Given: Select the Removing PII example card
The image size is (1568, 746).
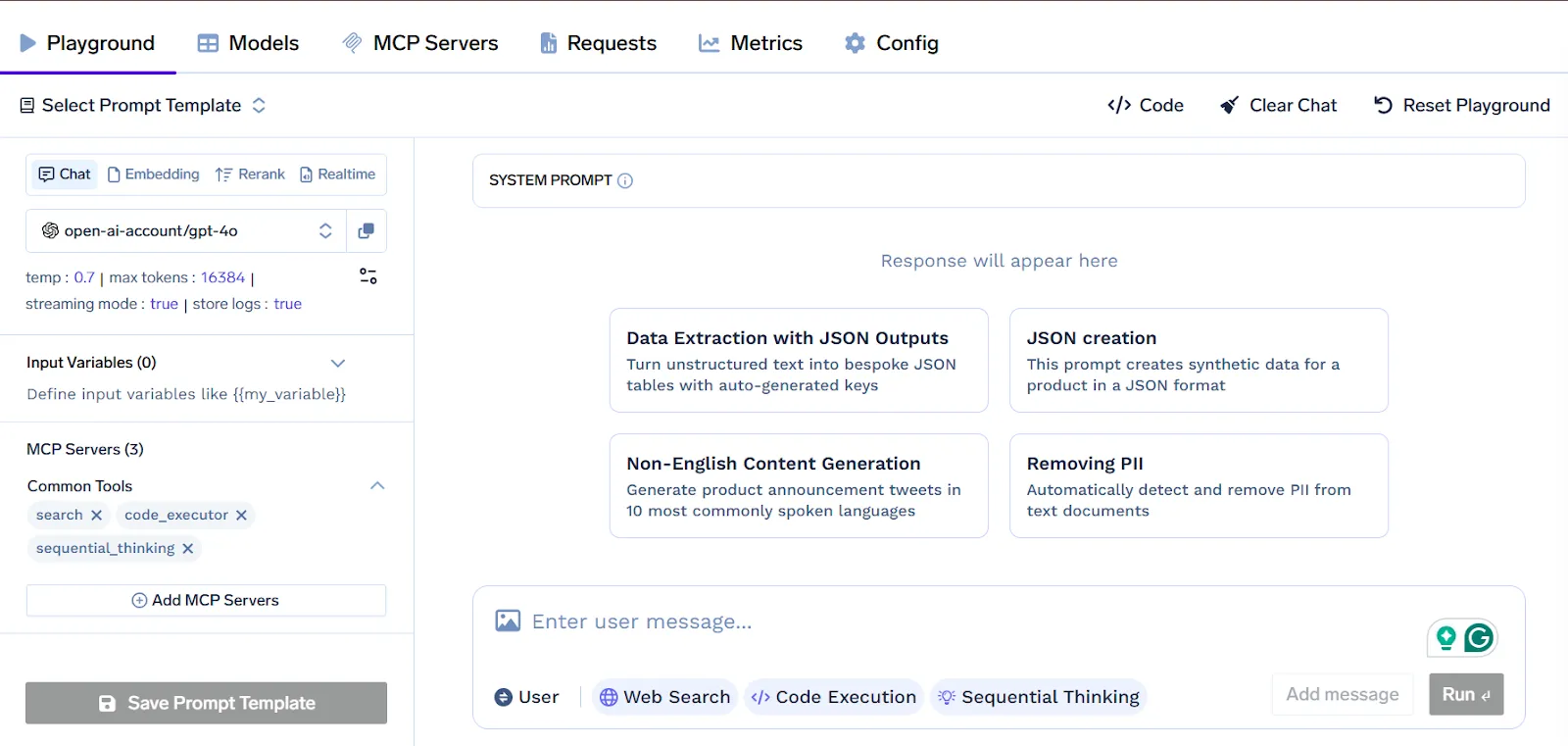Looking at the screenshot, I should pos(1199,486).
